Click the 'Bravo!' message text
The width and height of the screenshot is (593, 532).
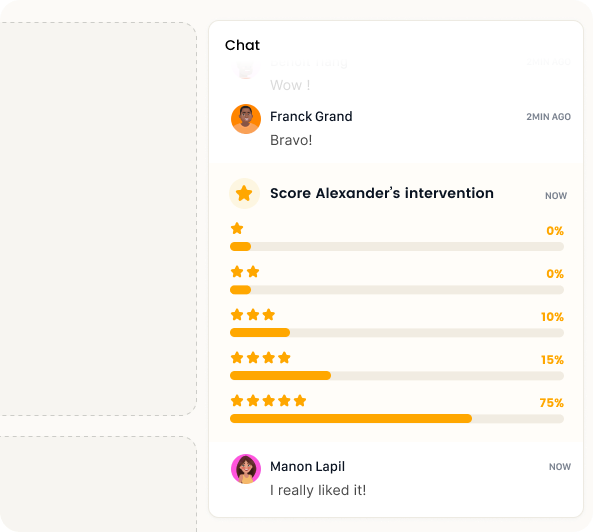[291, 140]
